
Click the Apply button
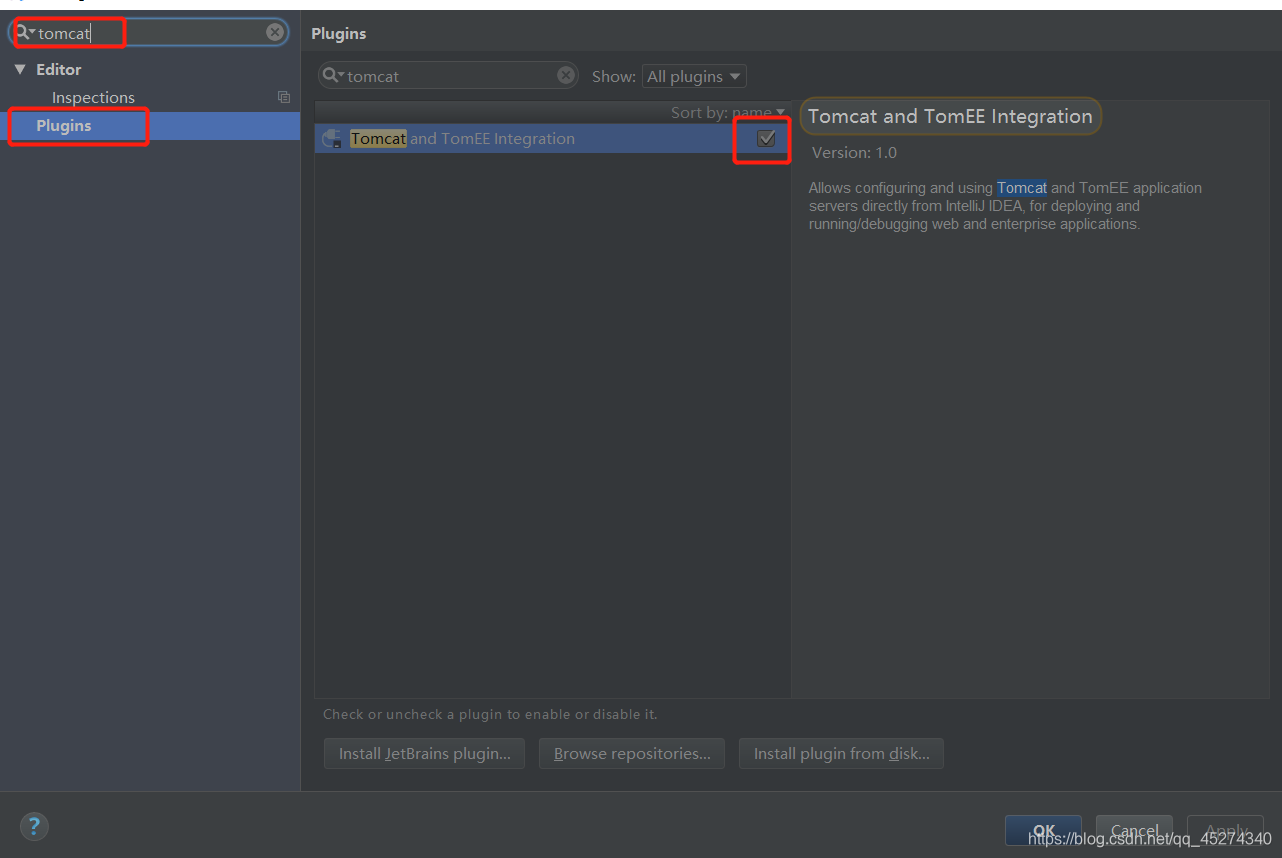[x=1225, y=830]
